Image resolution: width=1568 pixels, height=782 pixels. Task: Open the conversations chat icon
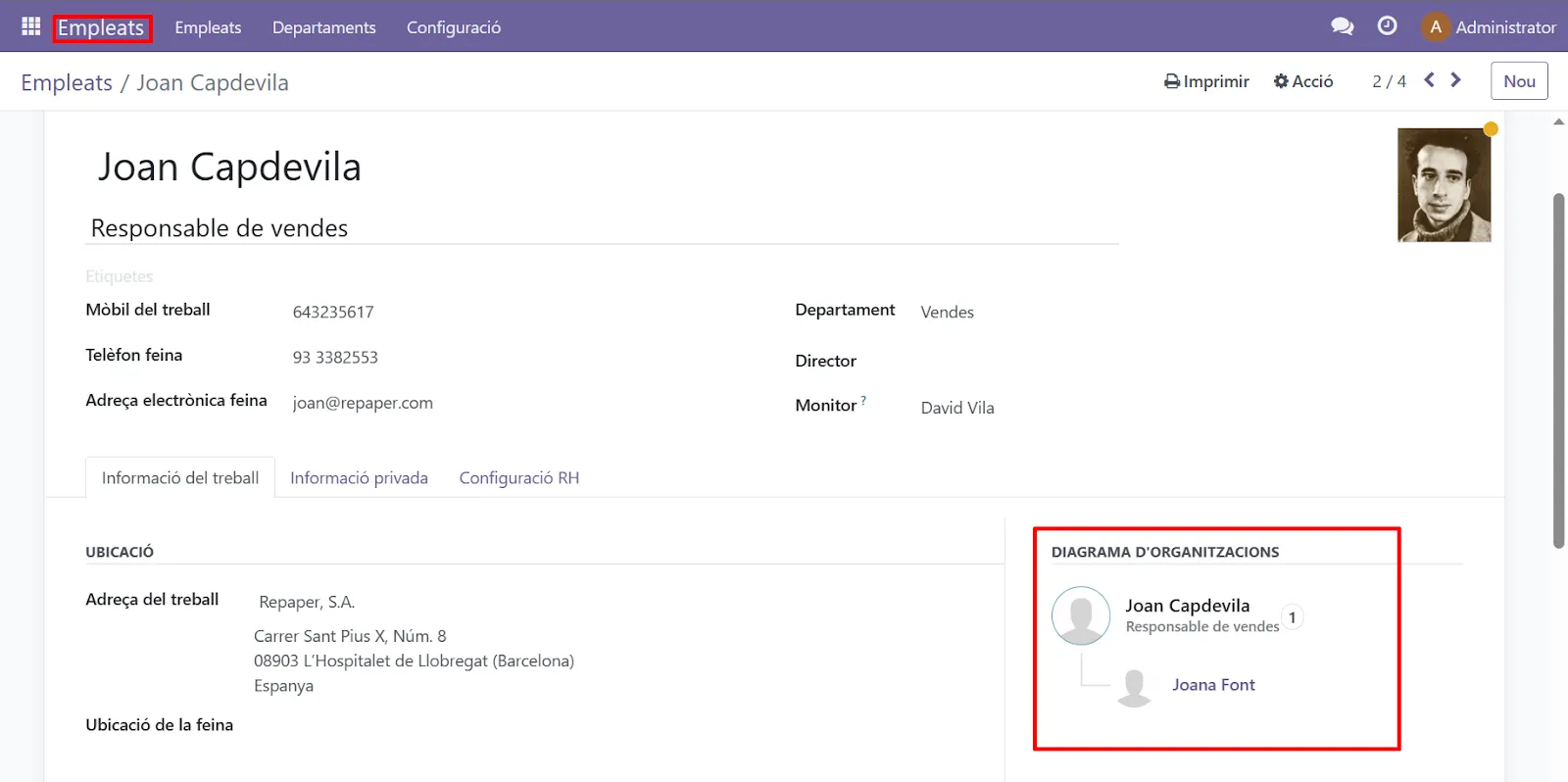pos(1342,26)
